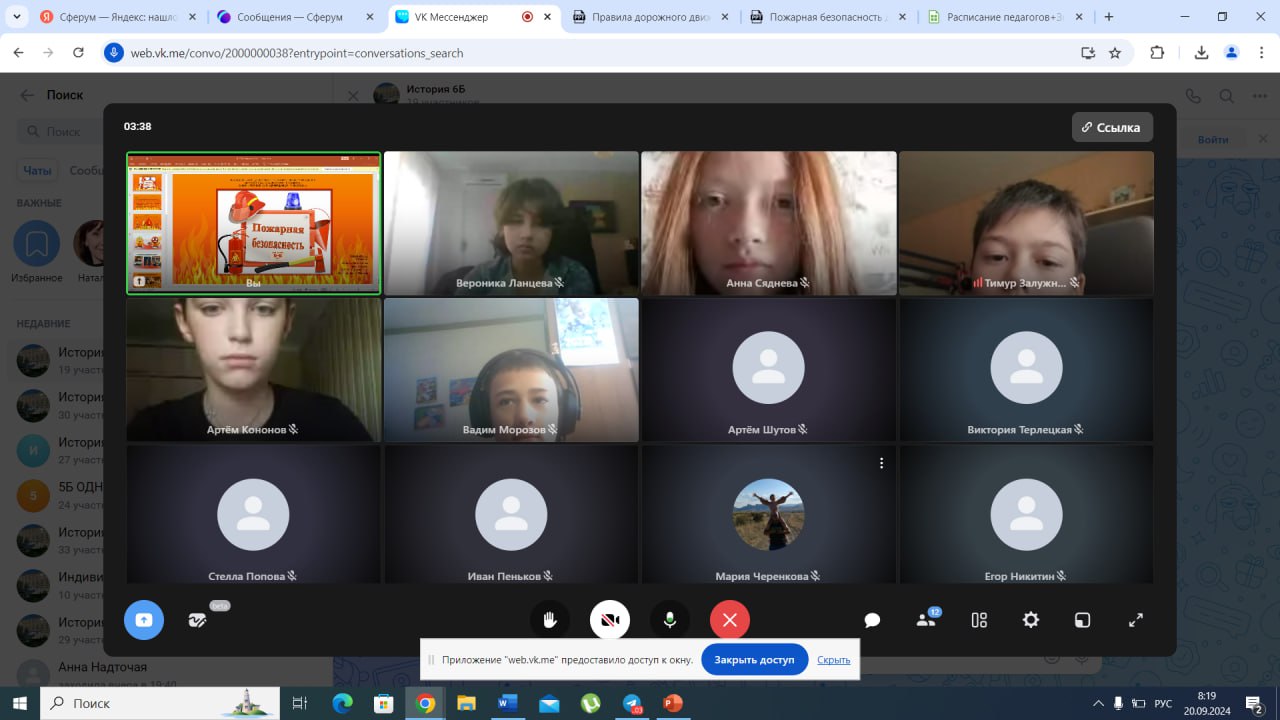This screenshot has width=1280, height=720.
Task: Open Word from taskbar
Action: tap(507, 703)
